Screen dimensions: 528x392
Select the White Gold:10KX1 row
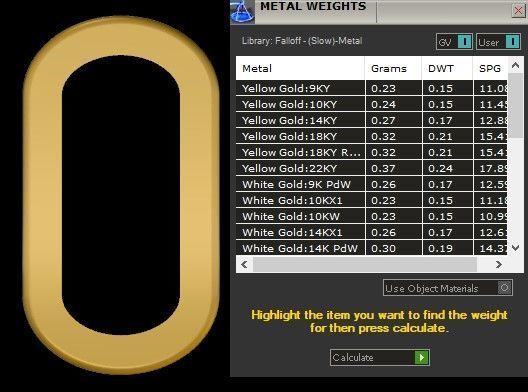371,200
